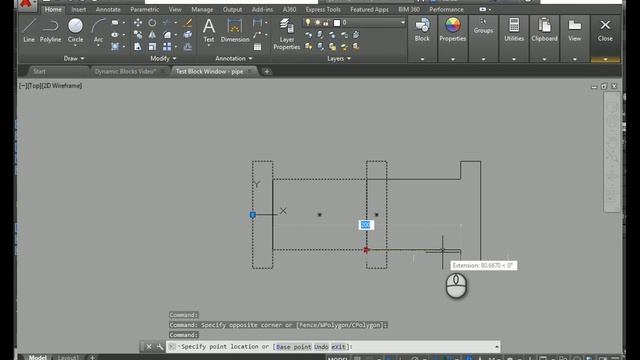Open the layer name dropdown list

tap(402, 22)
